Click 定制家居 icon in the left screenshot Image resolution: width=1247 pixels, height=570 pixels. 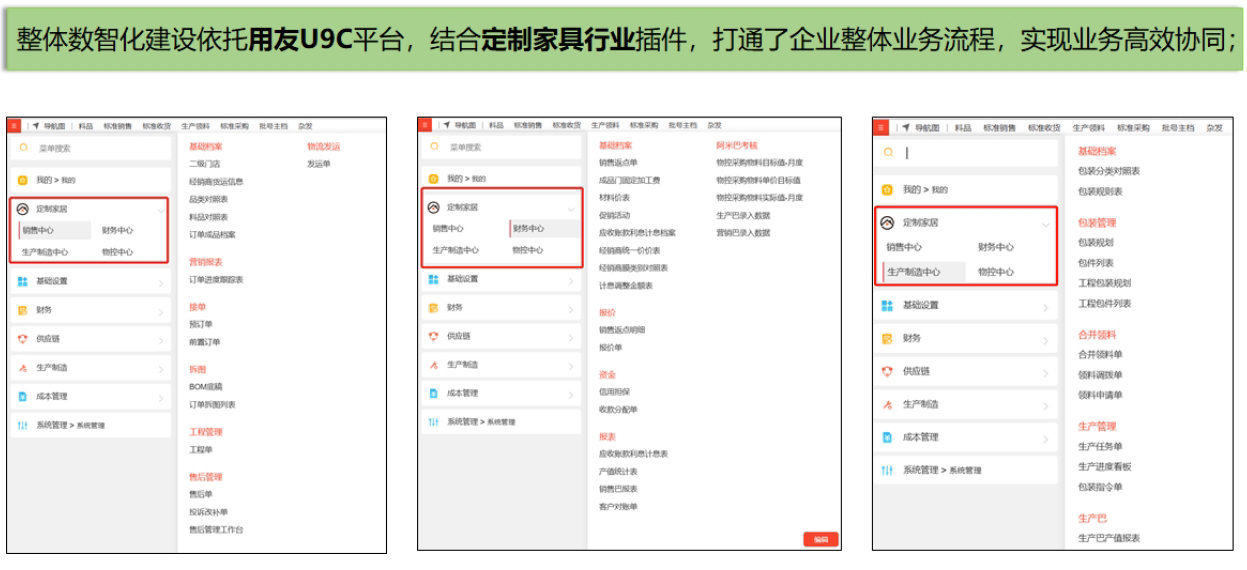point(23,209)
